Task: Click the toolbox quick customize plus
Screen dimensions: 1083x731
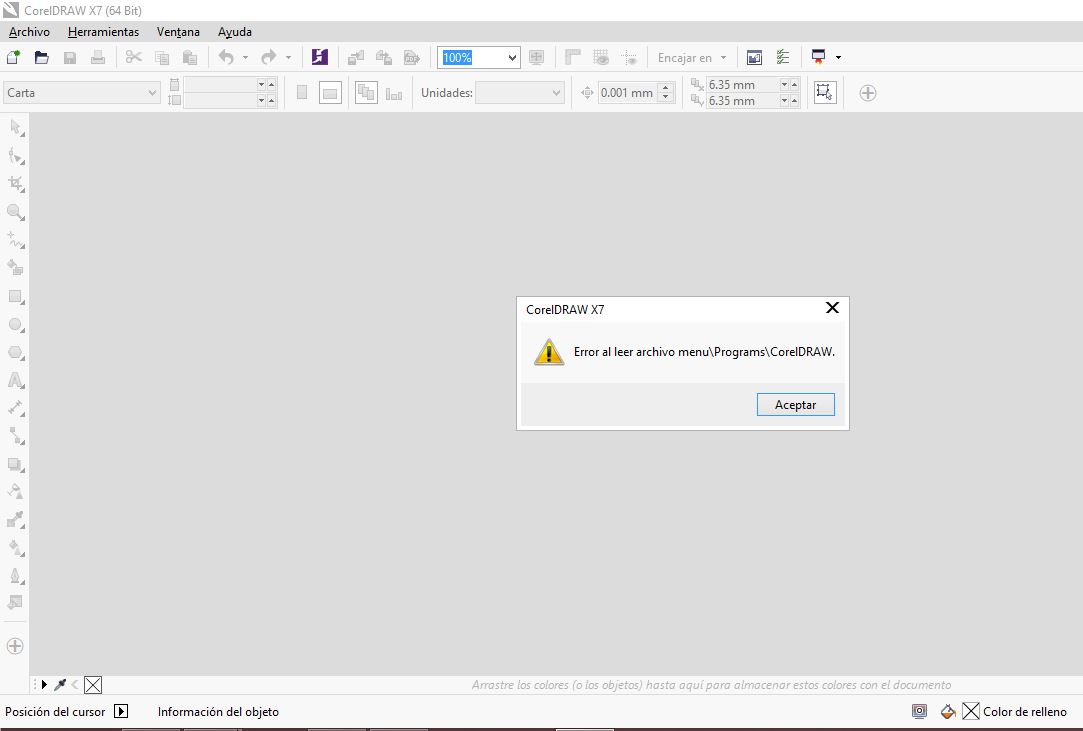Action: 15,646
